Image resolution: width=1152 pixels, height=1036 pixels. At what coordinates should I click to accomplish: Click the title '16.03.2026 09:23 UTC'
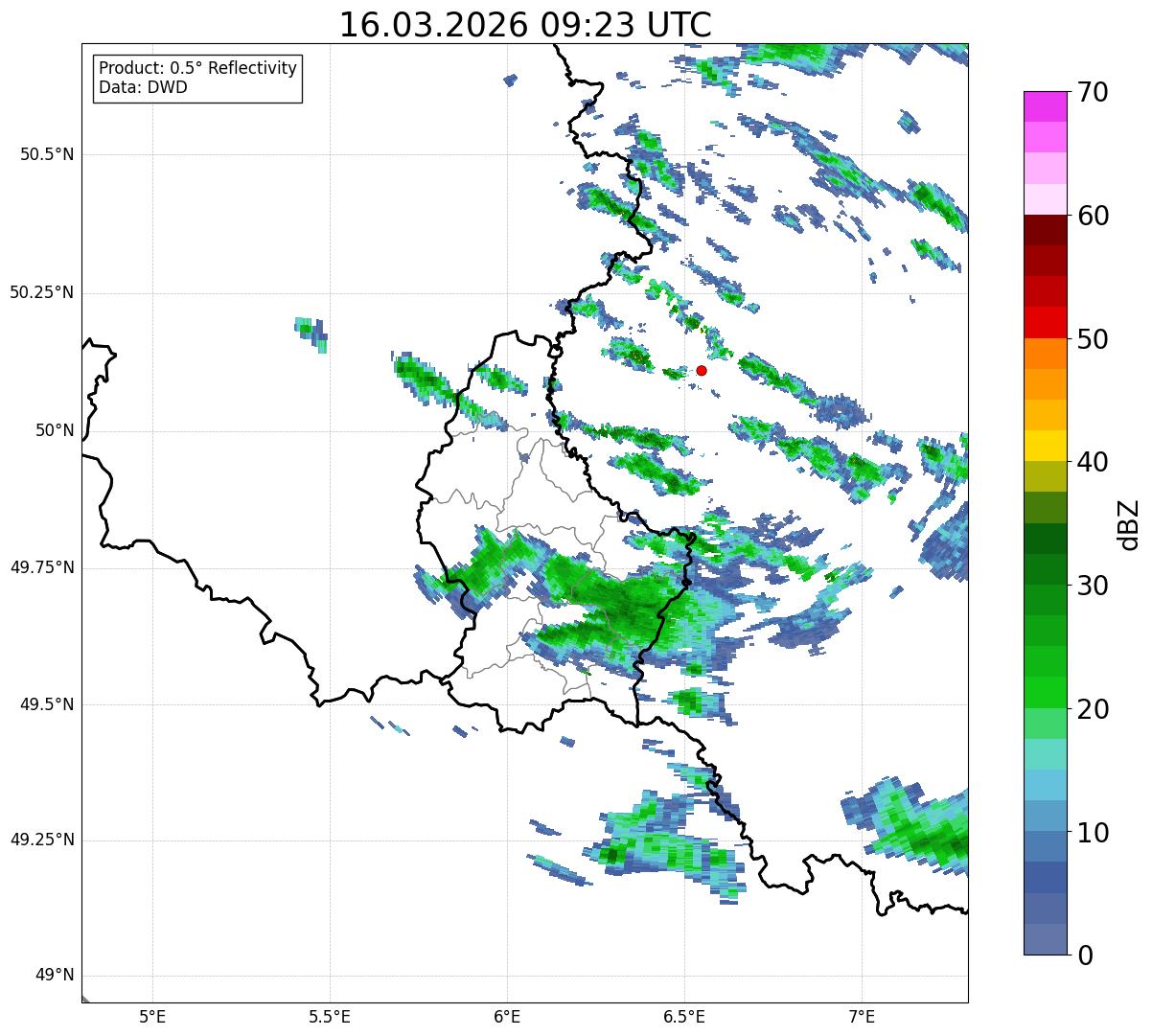525,25
